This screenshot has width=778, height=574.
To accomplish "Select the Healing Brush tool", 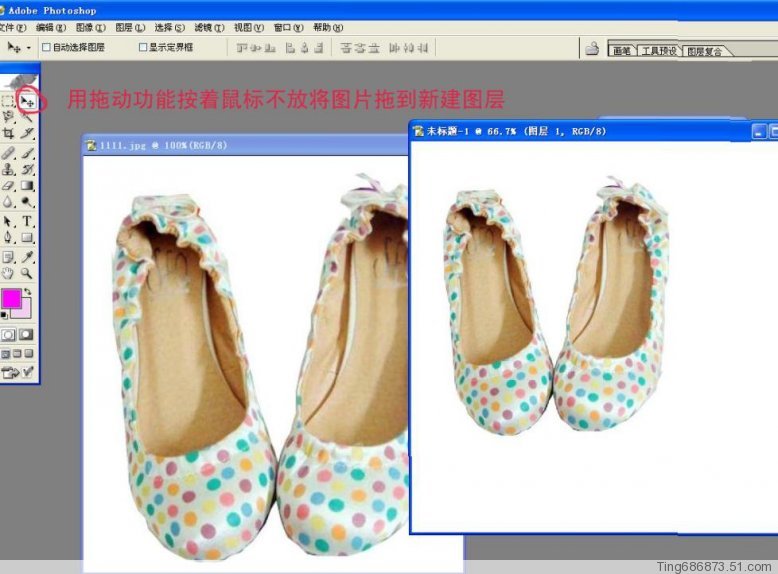I will (8, 153).
